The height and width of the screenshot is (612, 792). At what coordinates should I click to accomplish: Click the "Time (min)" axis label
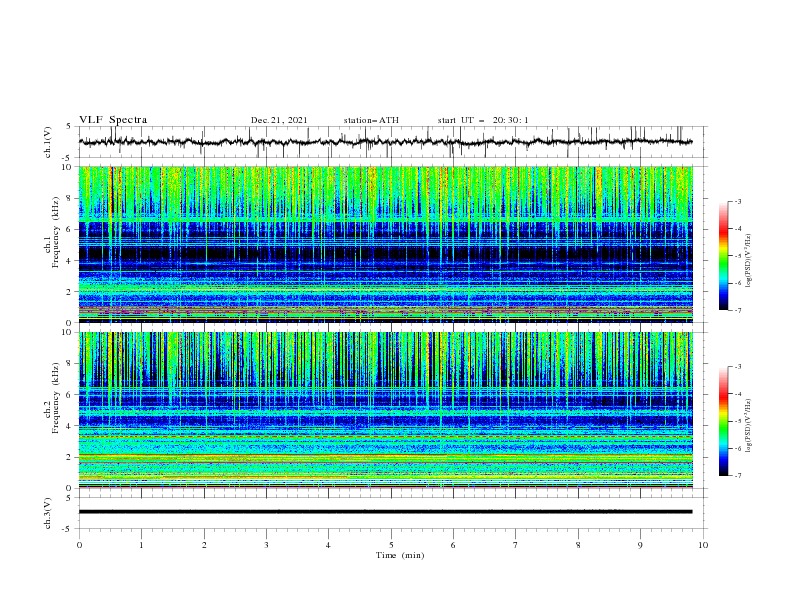(400, 555)
